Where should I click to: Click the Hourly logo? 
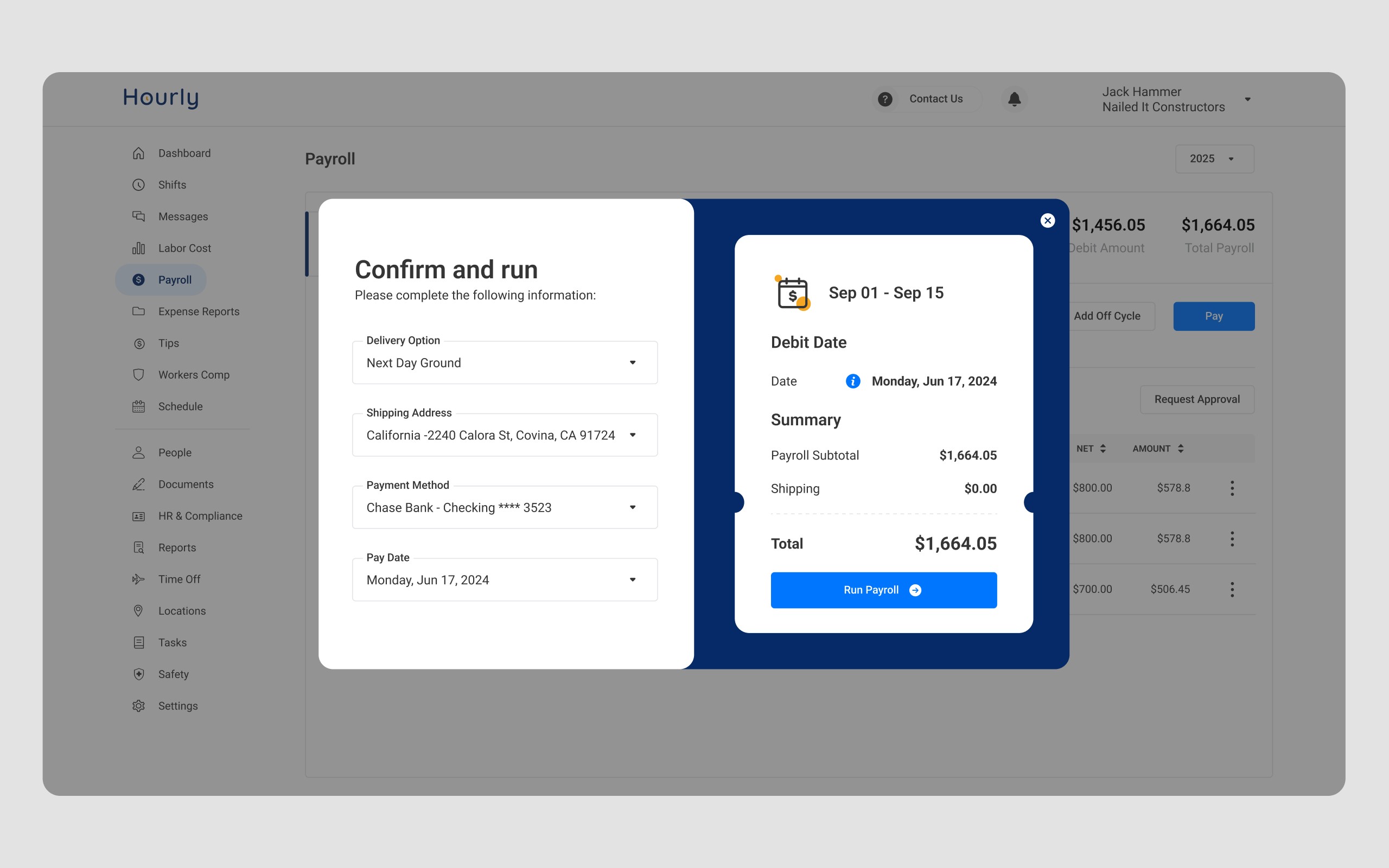tap(161, 98)
